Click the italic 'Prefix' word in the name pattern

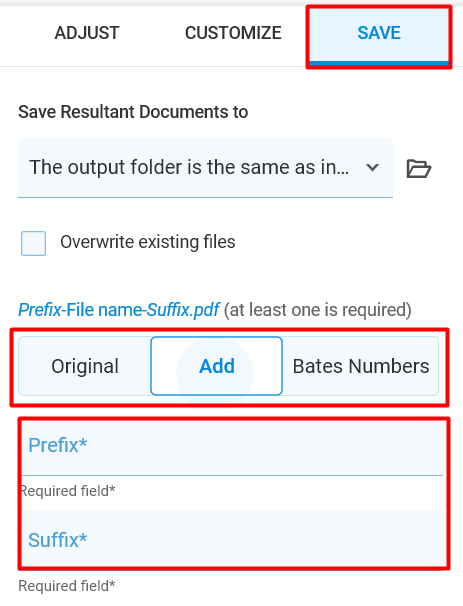(40, 310)
